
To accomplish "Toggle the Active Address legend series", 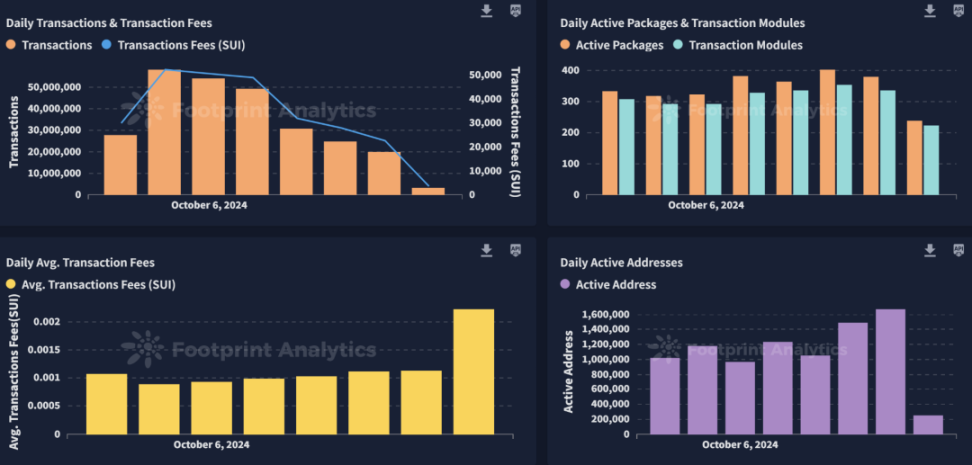I will click(x=608, y=285).
